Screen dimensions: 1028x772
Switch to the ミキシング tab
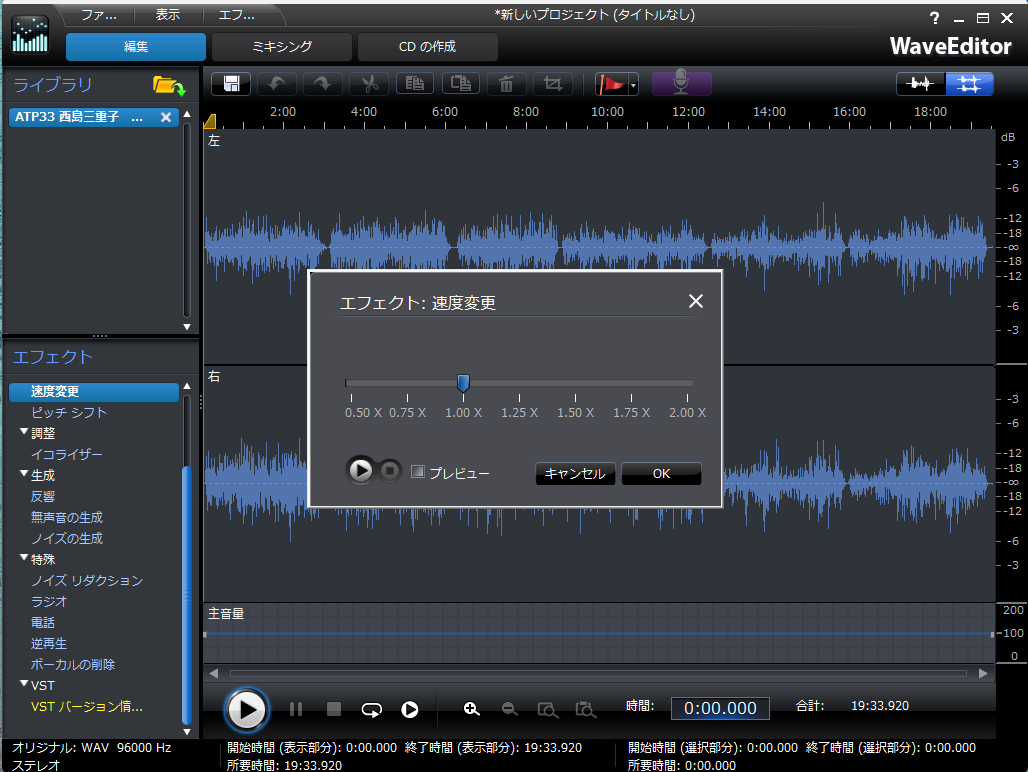(x=282, y=47)
